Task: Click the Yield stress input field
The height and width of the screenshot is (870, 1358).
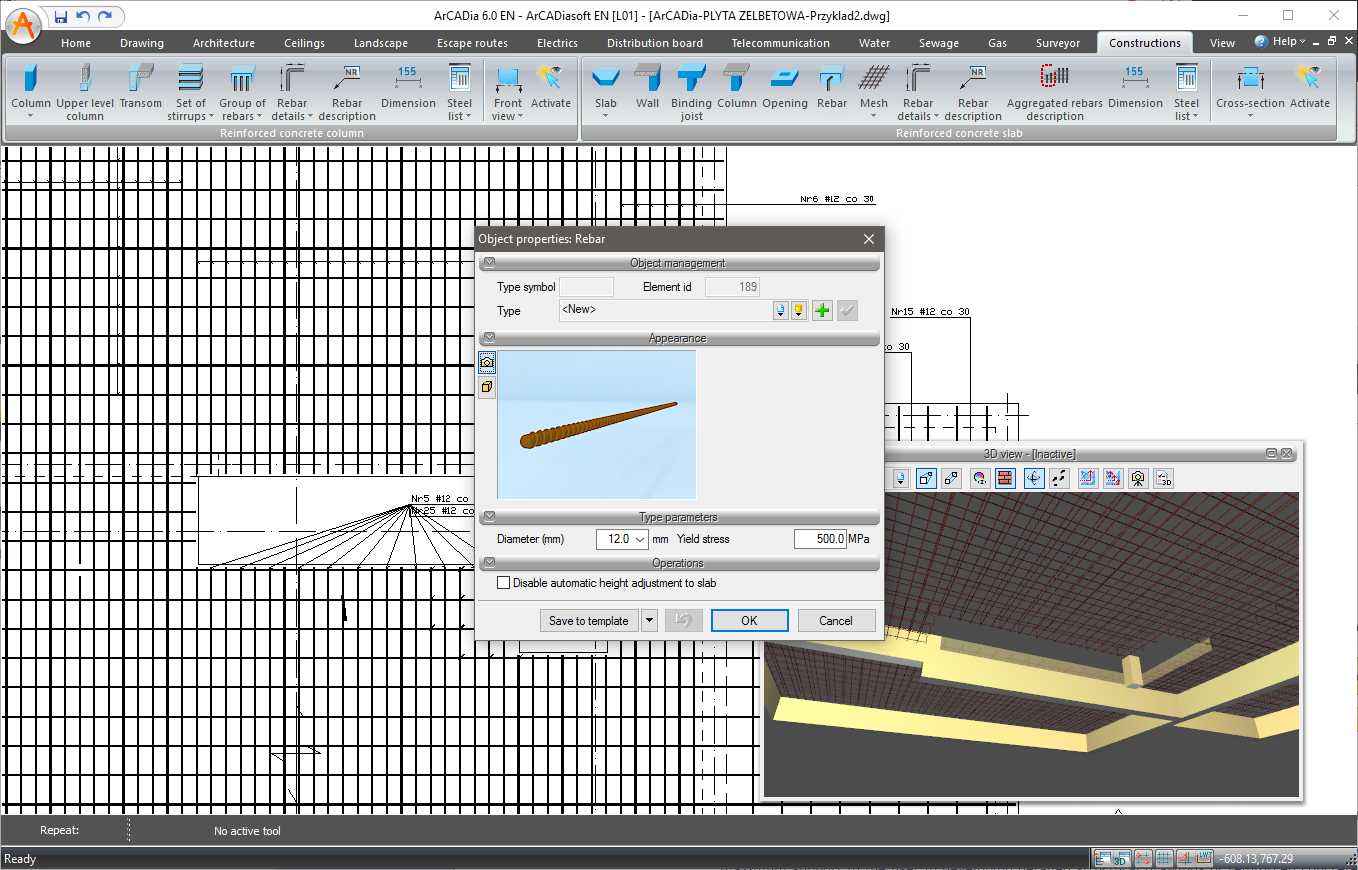Action: pos(819,539)
